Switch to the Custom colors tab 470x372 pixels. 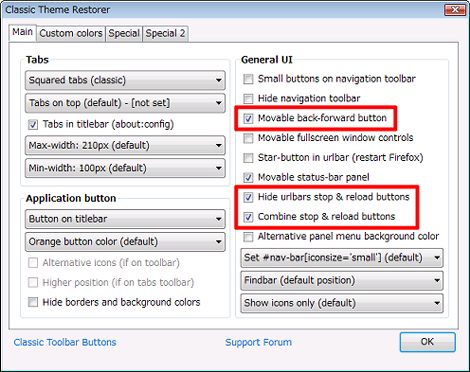pyautogui.click(x=71, y=33)
